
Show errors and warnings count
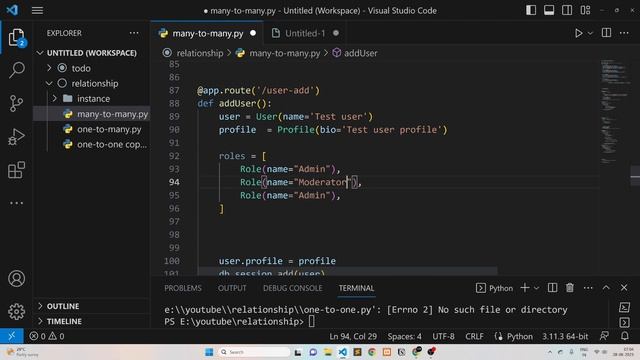(x=47, y=336)
